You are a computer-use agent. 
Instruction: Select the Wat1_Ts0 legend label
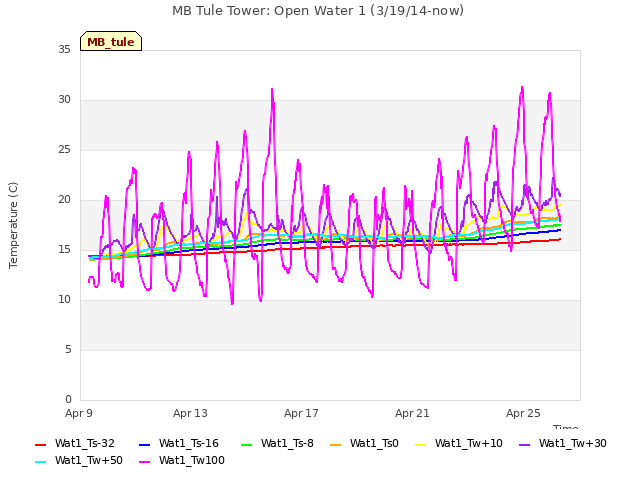click(374, 443)
